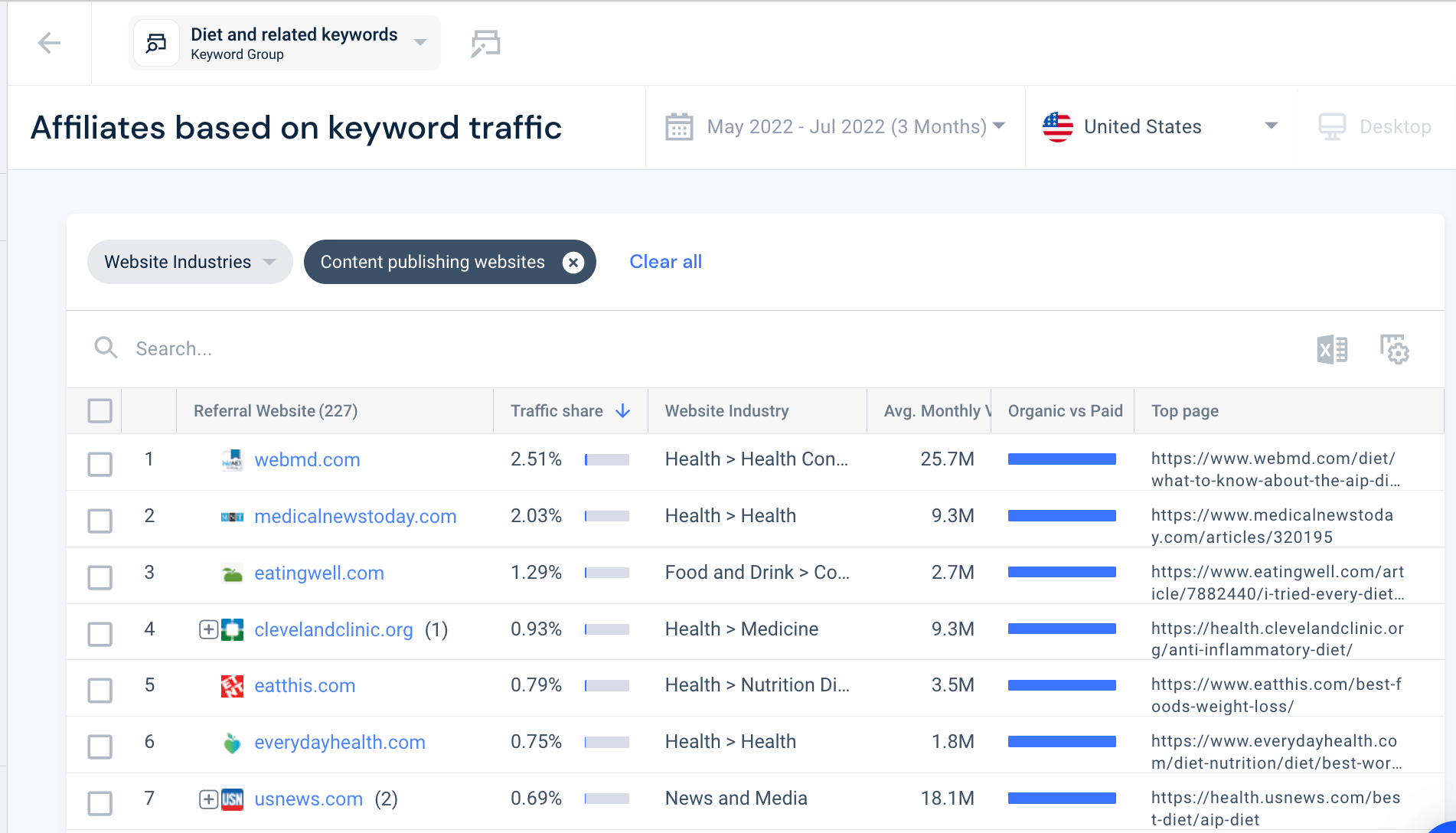This screenshot has width=1456, height=833.
Task: Click the calendar icon in the date picker
Action: pos(679,126)
